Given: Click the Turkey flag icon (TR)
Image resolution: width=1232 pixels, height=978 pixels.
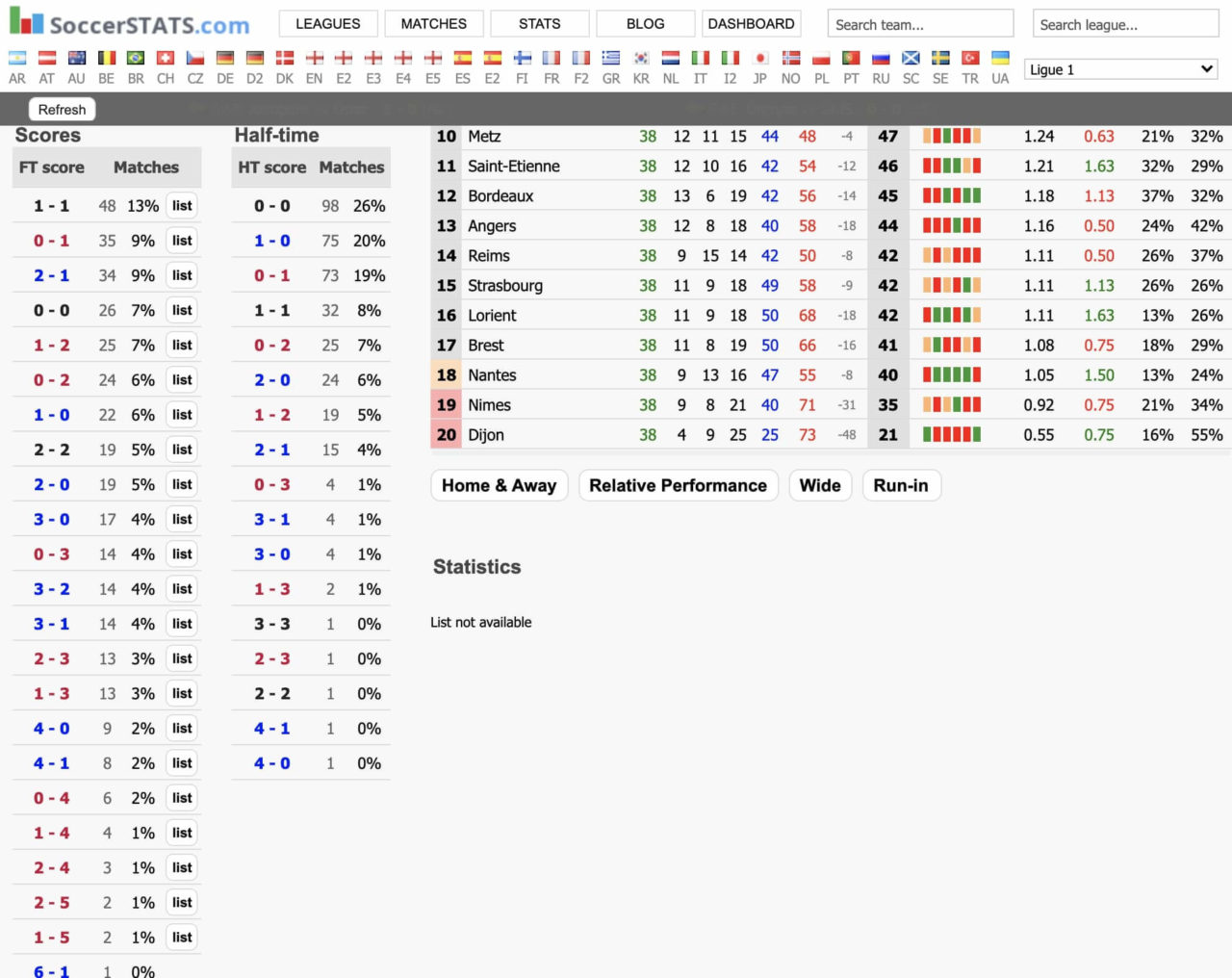Looking at the screenshot, I should [x=970, y=59].
